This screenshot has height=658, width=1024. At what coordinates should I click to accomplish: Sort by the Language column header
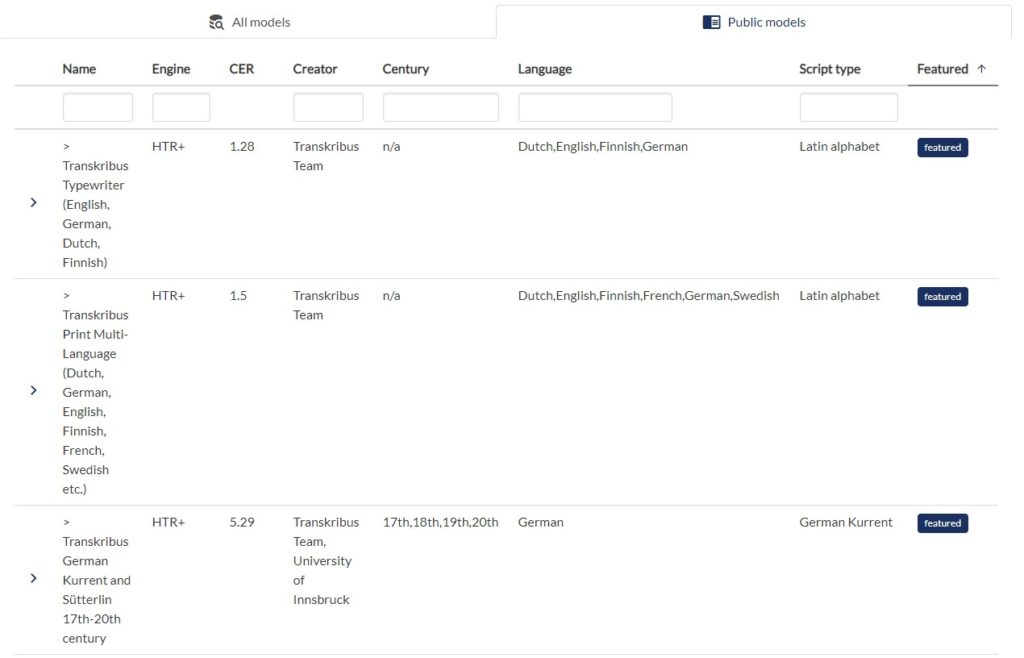545,69
